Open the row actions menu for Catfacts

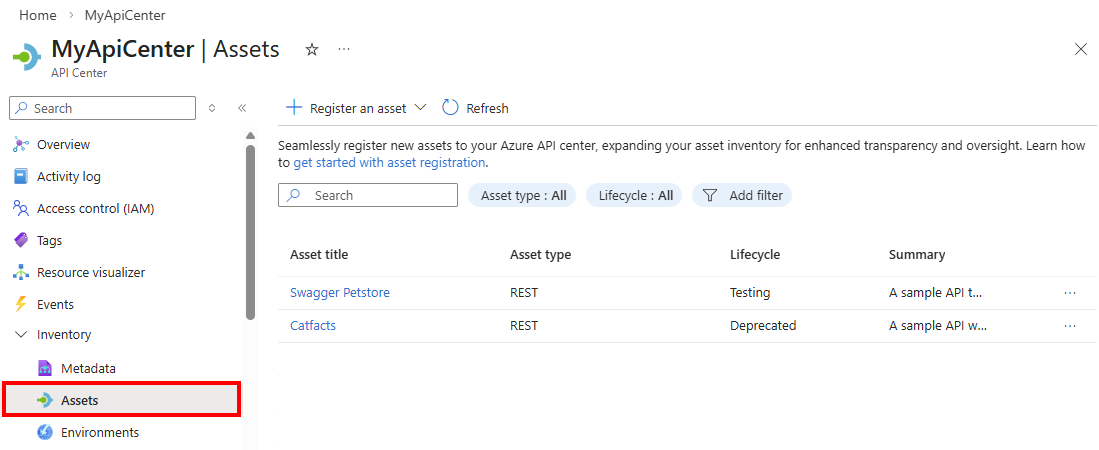[1070, 326]
